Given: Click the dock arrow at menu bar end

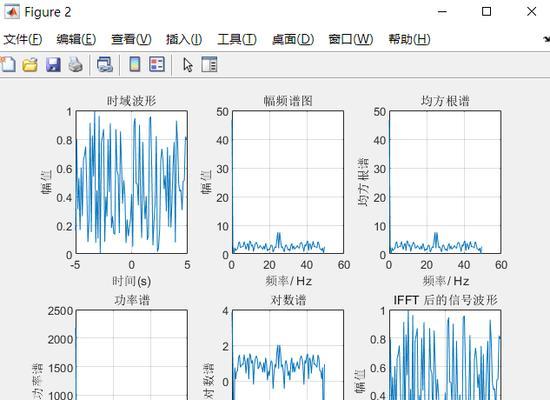Looking at the screenshot, I should (546, 39).
